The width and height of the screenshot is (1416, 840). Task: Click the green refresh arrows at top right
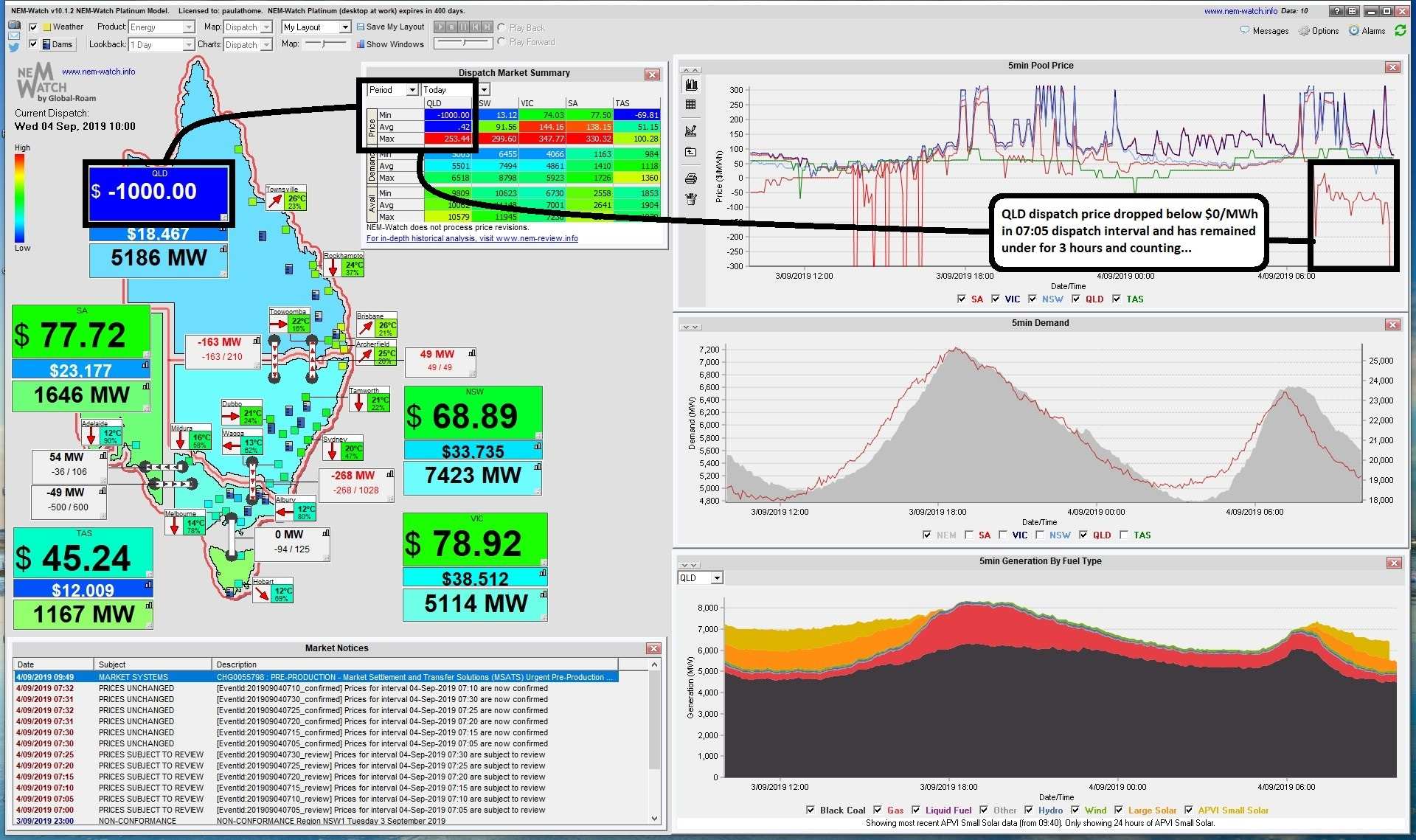(x=1401, y=30)
